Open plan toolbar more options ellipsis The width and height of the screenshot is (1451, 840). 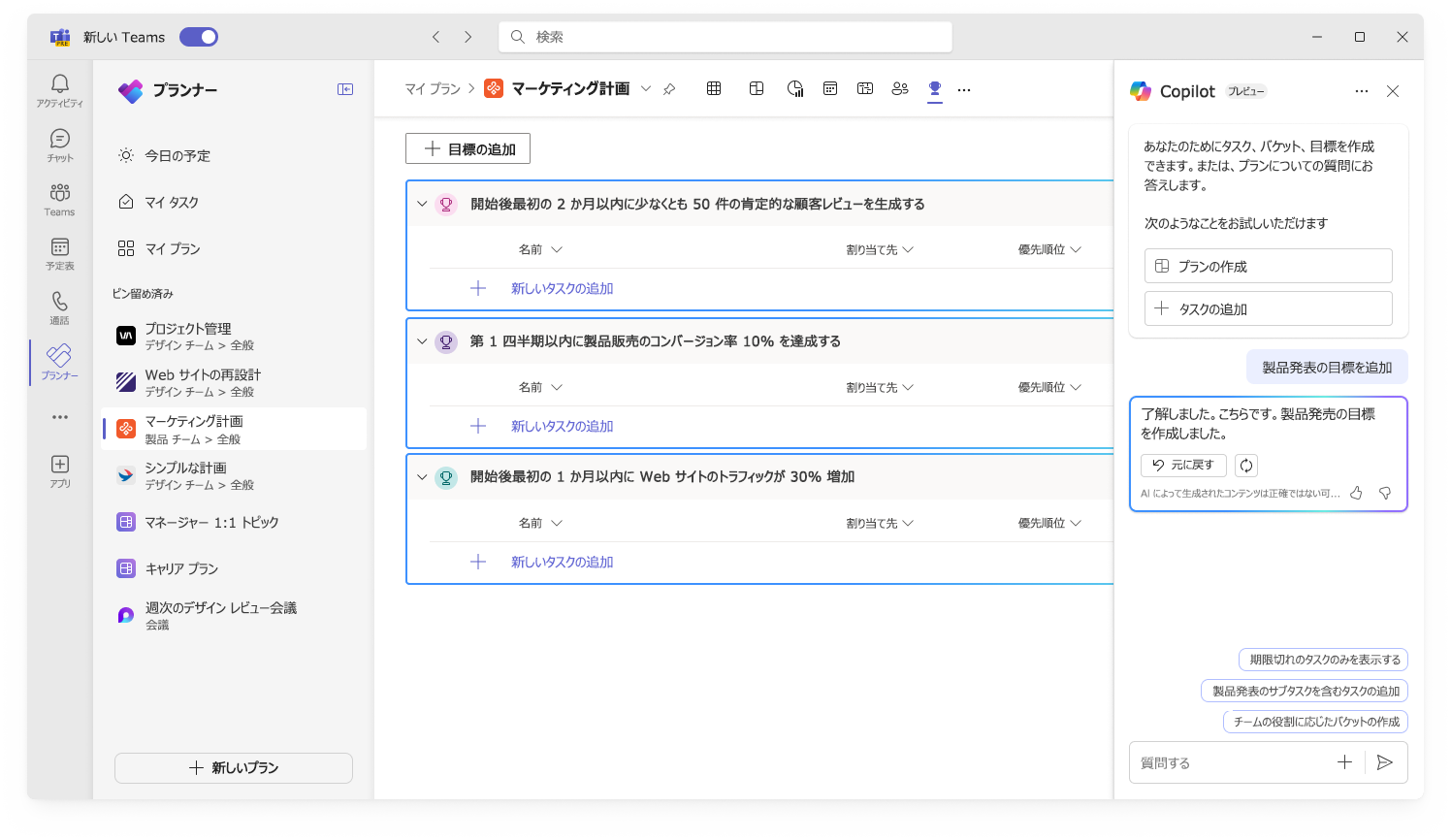point(964,89)
